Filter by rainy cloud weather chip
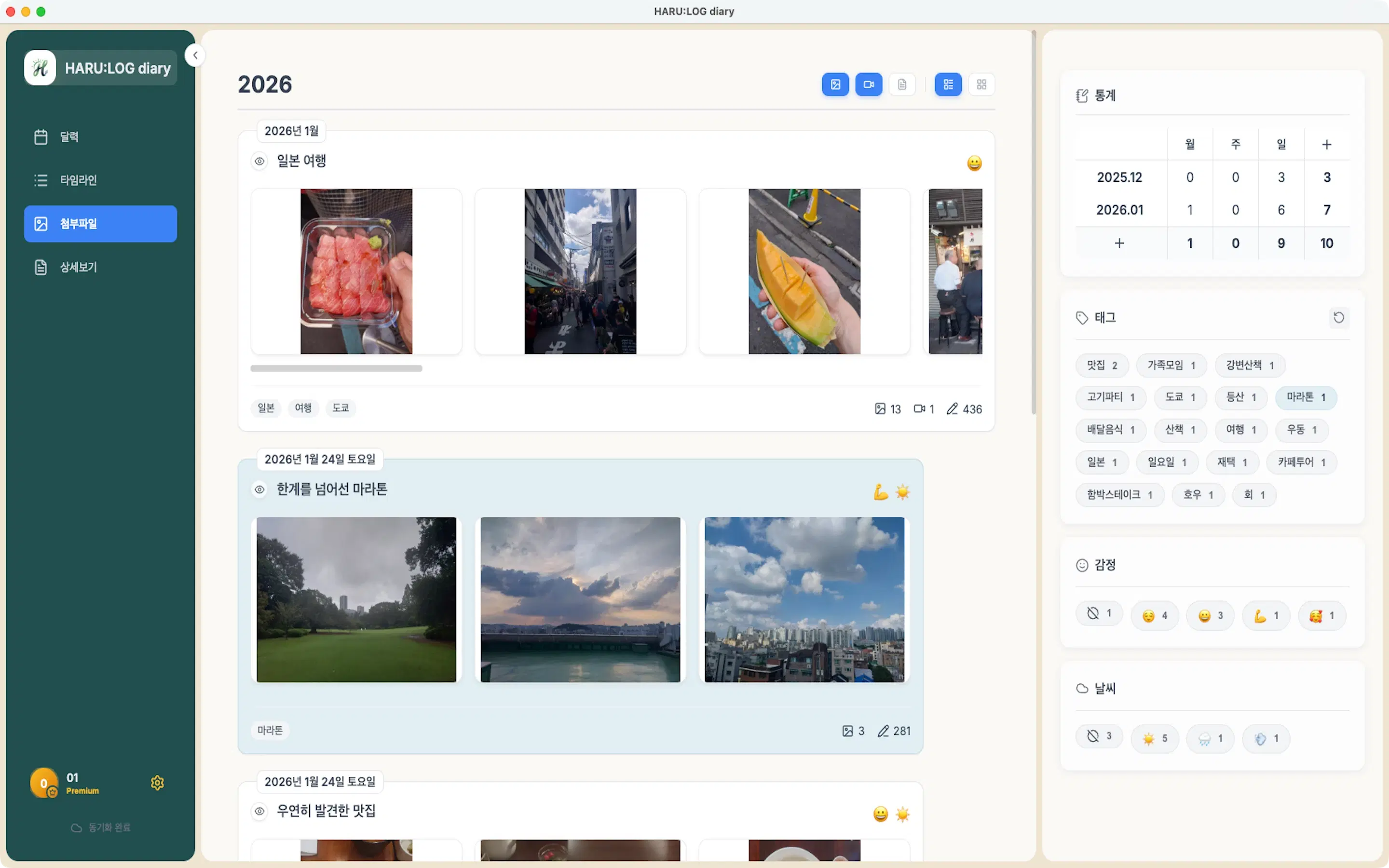Screen dimensions: 1389x868 point(1211,739)
